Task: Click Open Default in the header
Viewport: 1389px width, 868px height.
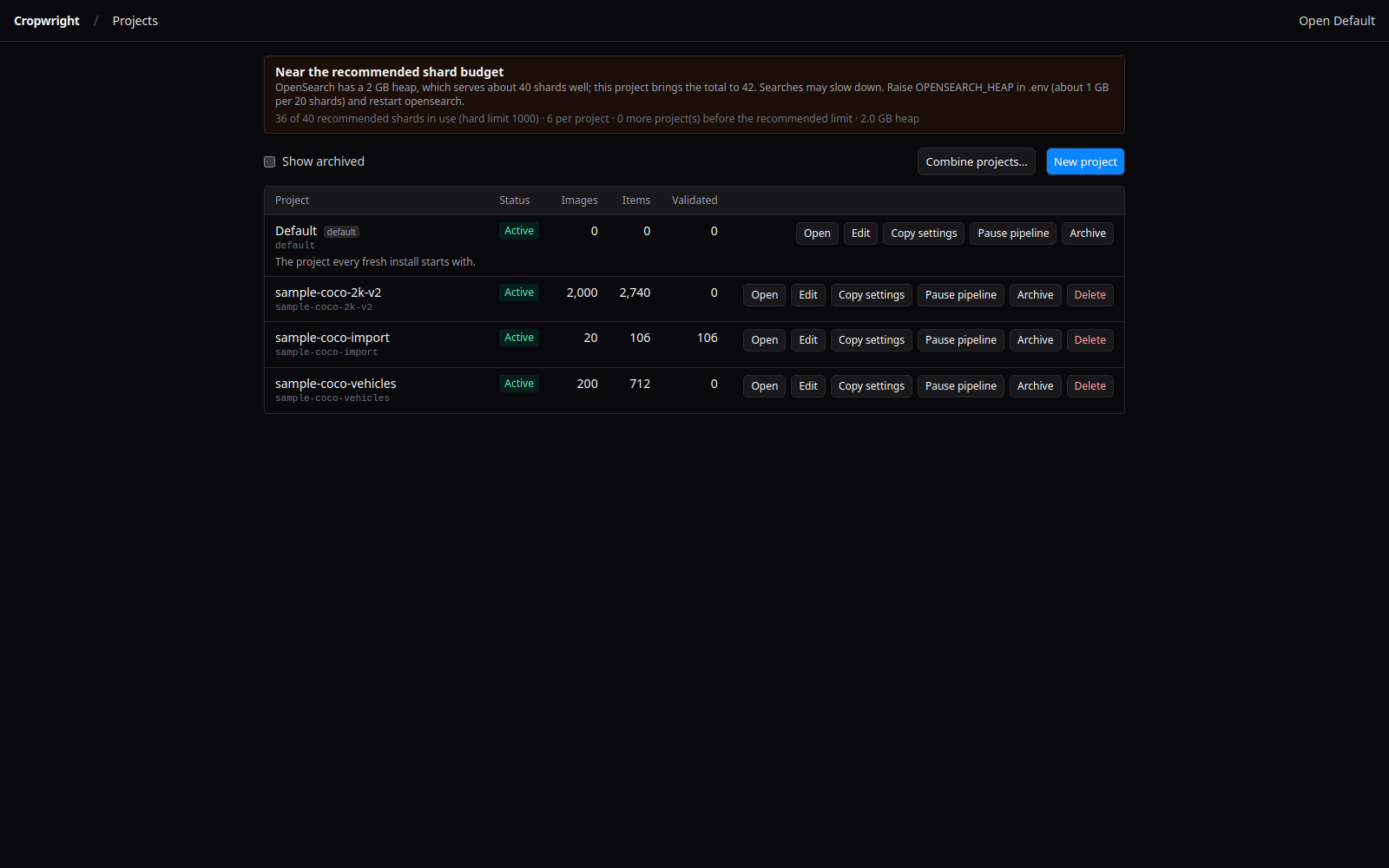Action: coord(1336,21)
